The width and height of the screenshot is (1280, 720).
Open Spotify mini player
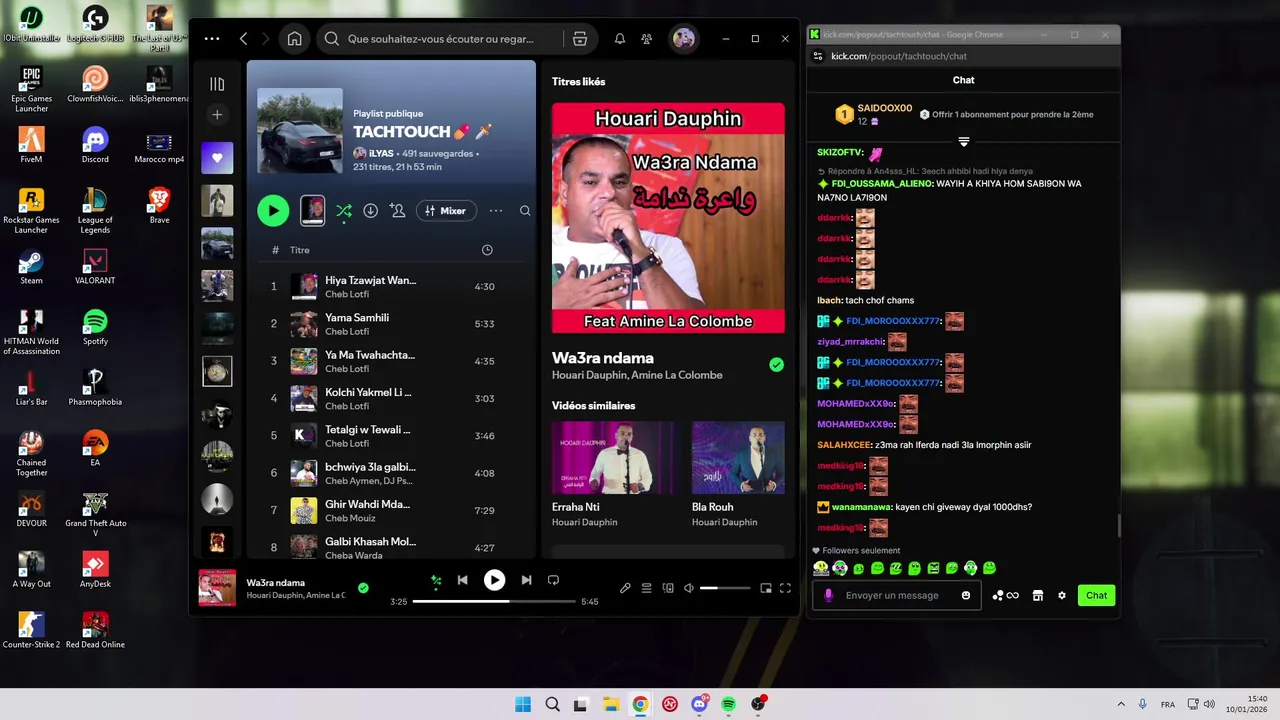pyautogui.click(x=766, y=588)
